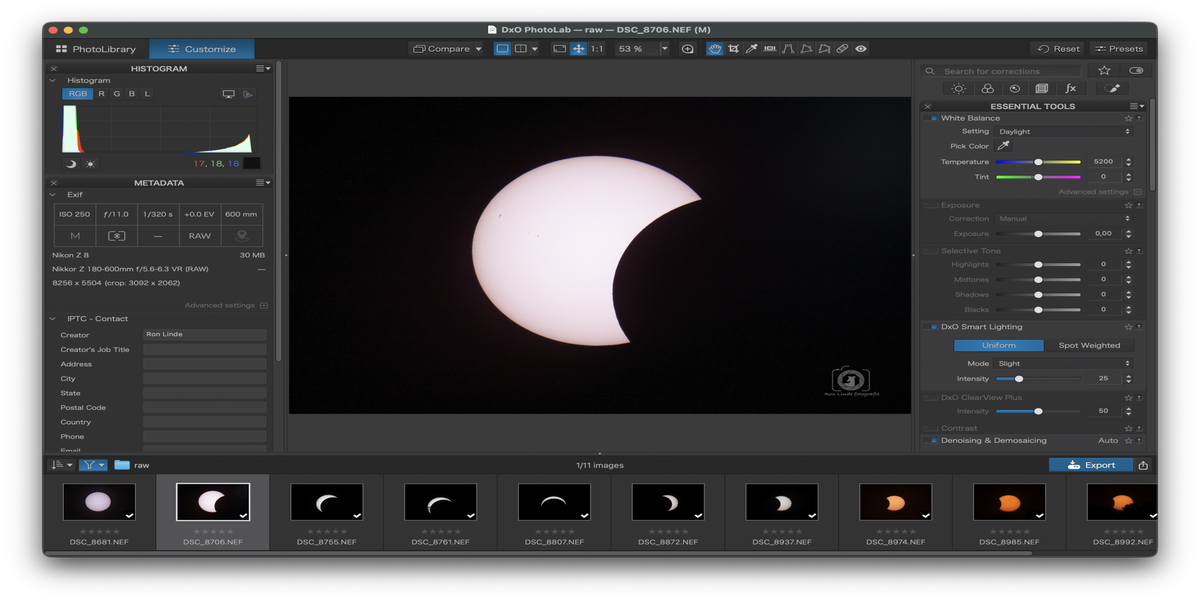Toggle the active corrections switch
Screen dimensions: 1200x600
click(1135, 71)
